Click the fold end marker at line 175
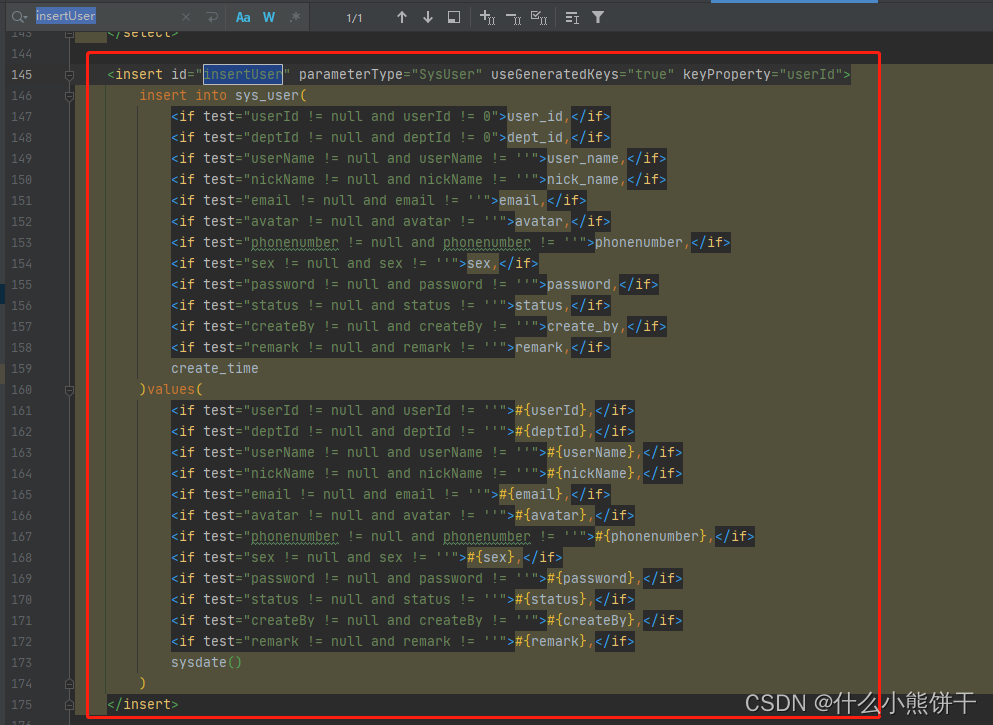The width and height of the screenshot is (993, 725). pyautogui.click(x=70, y=705)
